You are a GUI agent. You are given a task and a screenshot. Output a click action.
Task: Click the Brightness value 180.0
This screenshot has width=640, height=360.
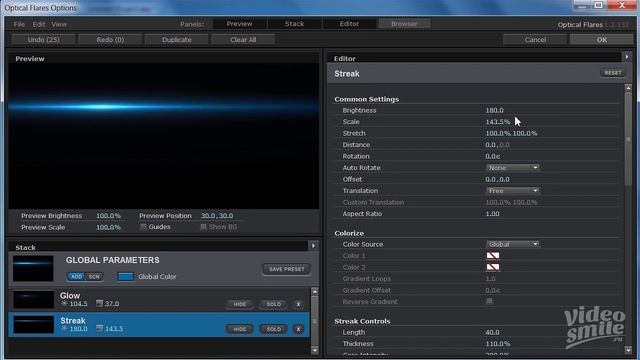pyautogui.click(x=494, y=110)
